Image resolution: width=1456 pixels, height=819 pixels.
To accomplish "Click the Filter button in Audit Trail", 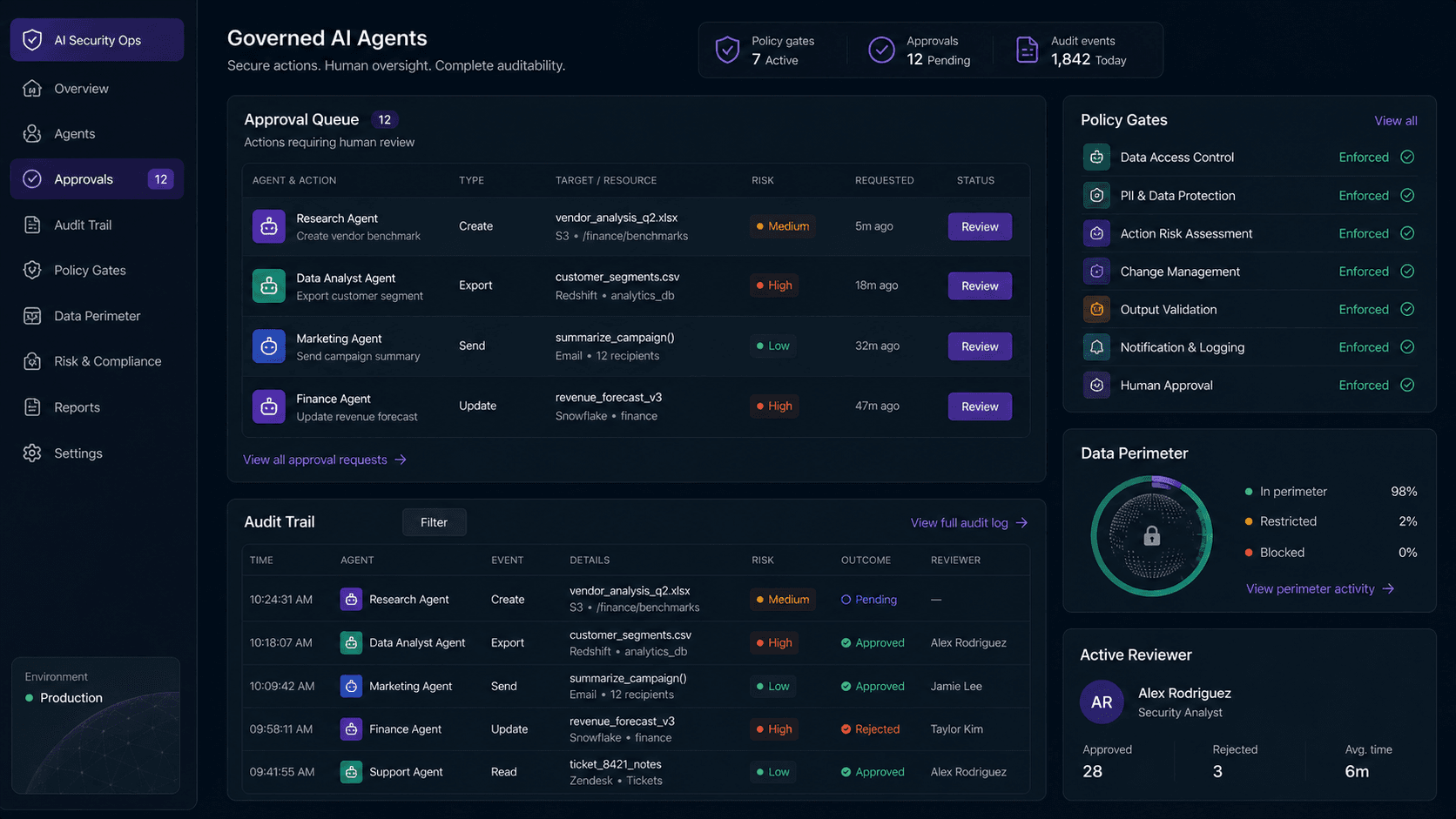I will point(434,522).
